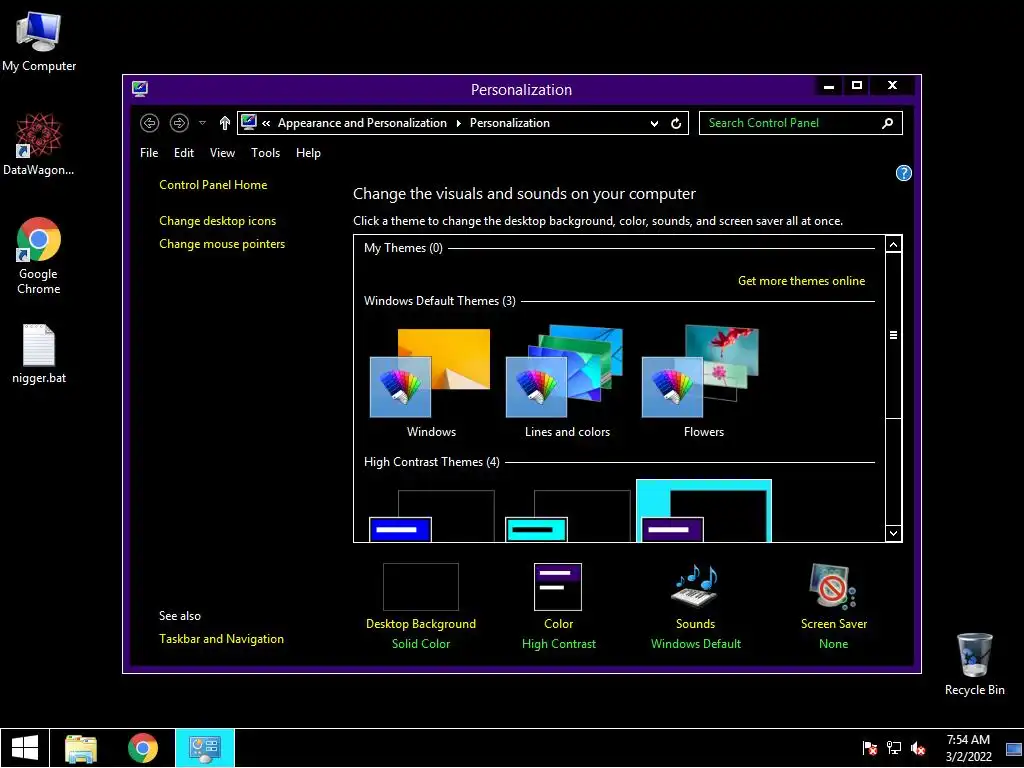
Task: Launch Chrome from the taskbar
Action: tap(143, 748)
